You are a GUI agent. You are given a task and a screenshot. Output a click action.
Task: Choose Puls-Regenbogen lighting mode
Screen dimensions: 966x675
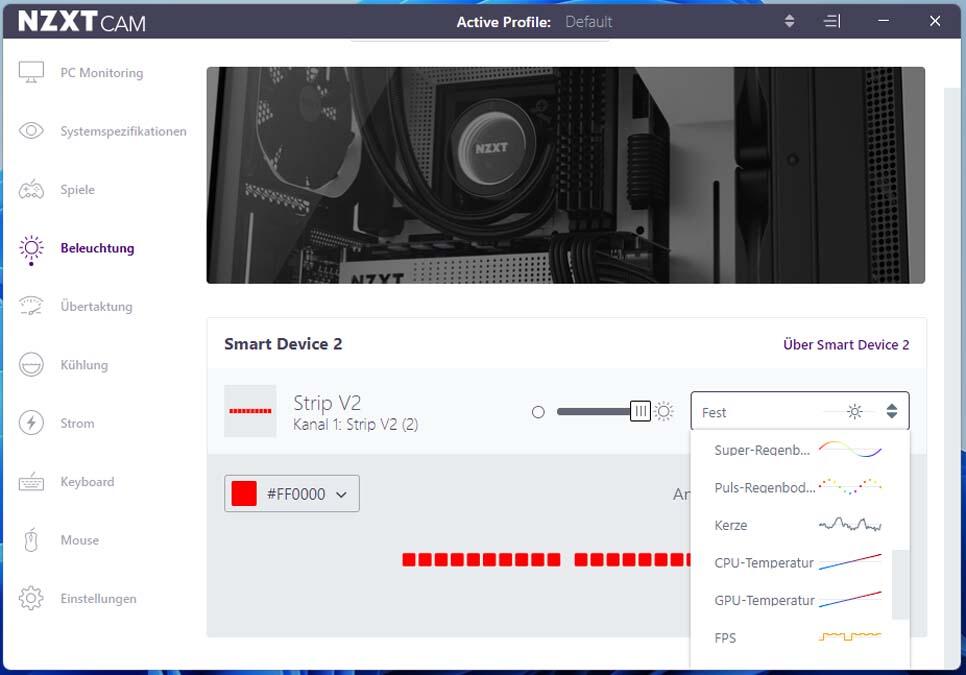pyautogui.click(x=800, y=488)
